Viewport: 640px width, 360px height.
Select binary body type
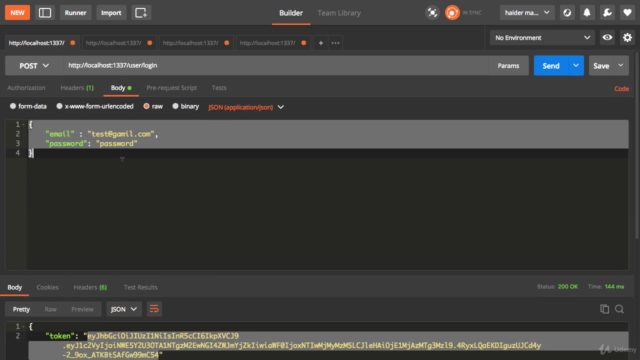click(186, 106)
